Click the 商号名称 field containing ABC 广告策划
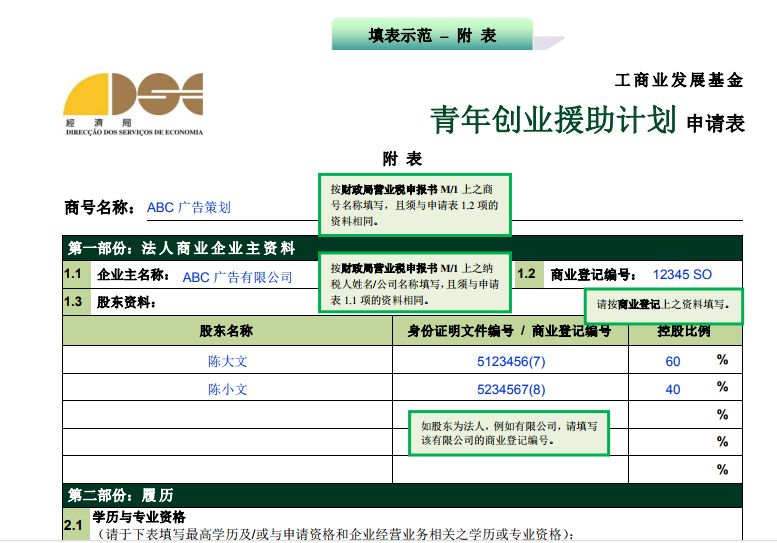Viewport: 777px width, 543px height. (x=189, y=208)
